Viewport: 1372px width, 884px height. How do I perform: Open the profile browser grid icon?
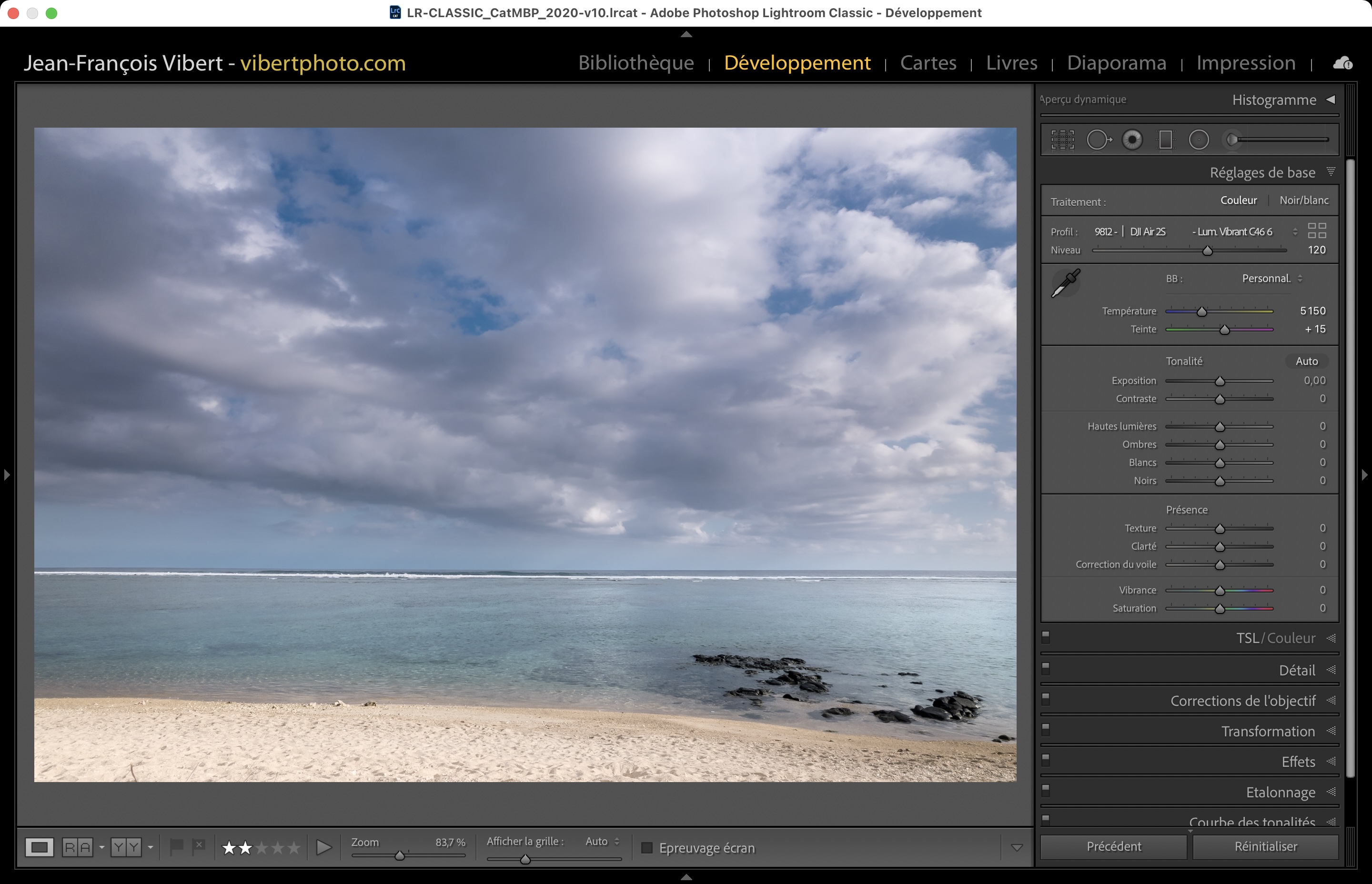[1317, 231]
